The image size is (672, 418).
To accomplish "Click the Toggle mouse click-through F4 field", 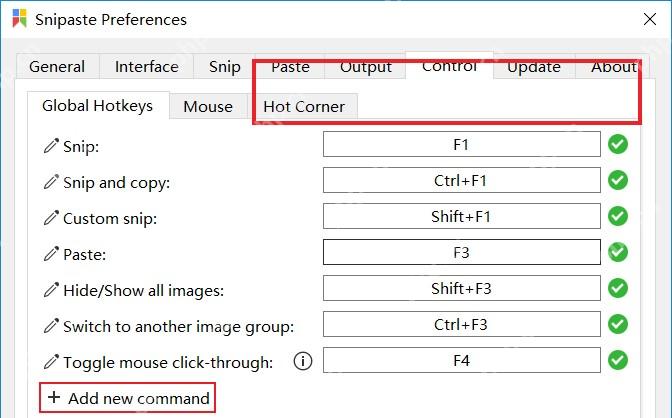I will coord(462,360).
